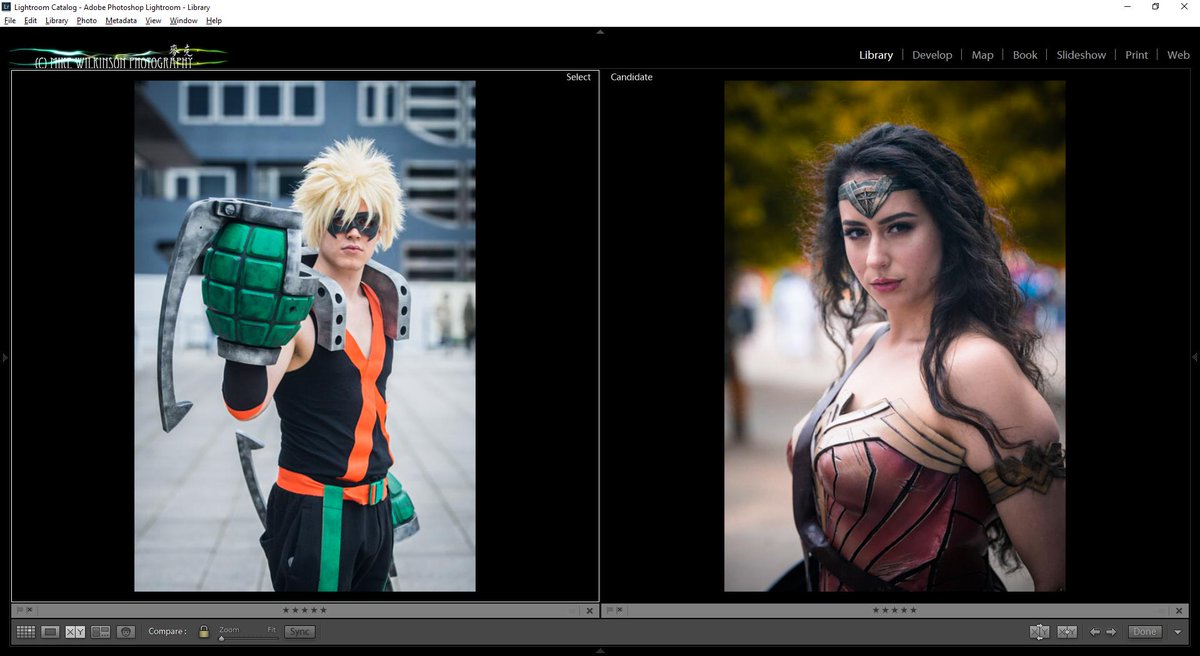Click the Select photo of blond cosplayer
Viewport: 1200px width, 656px height.
[x=305, y=336]
